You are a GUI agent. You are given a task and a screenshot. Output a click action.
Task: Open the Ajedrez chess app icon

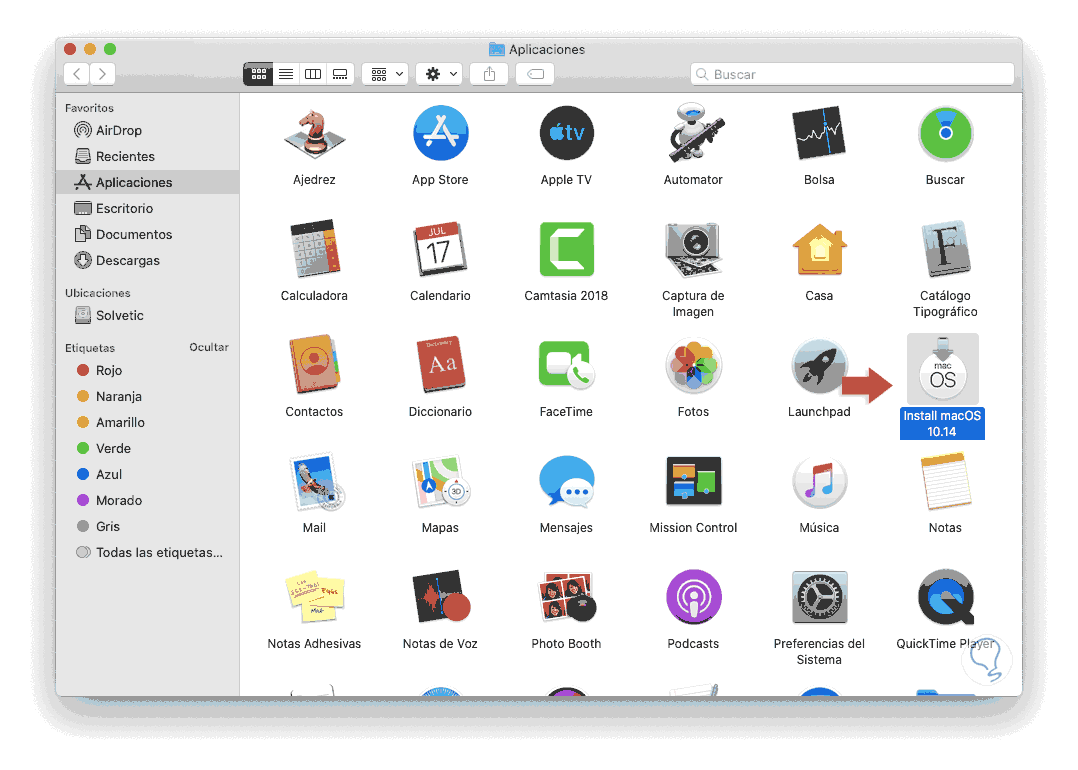pyautogui.click(x=314, y=134)
